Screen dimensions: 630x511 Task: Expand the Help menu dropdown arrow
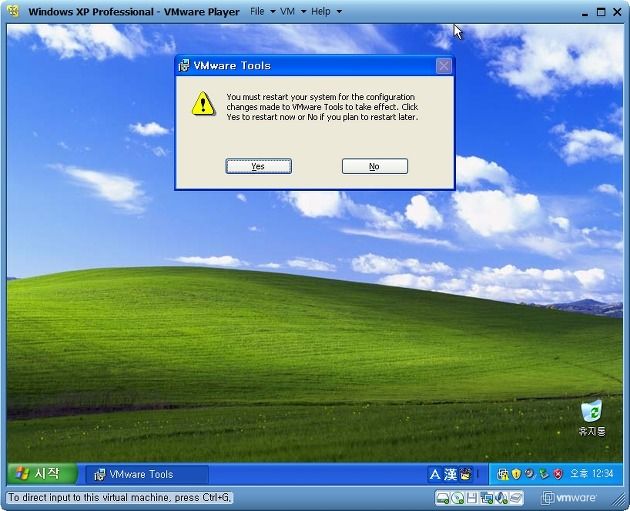[339, 12]
